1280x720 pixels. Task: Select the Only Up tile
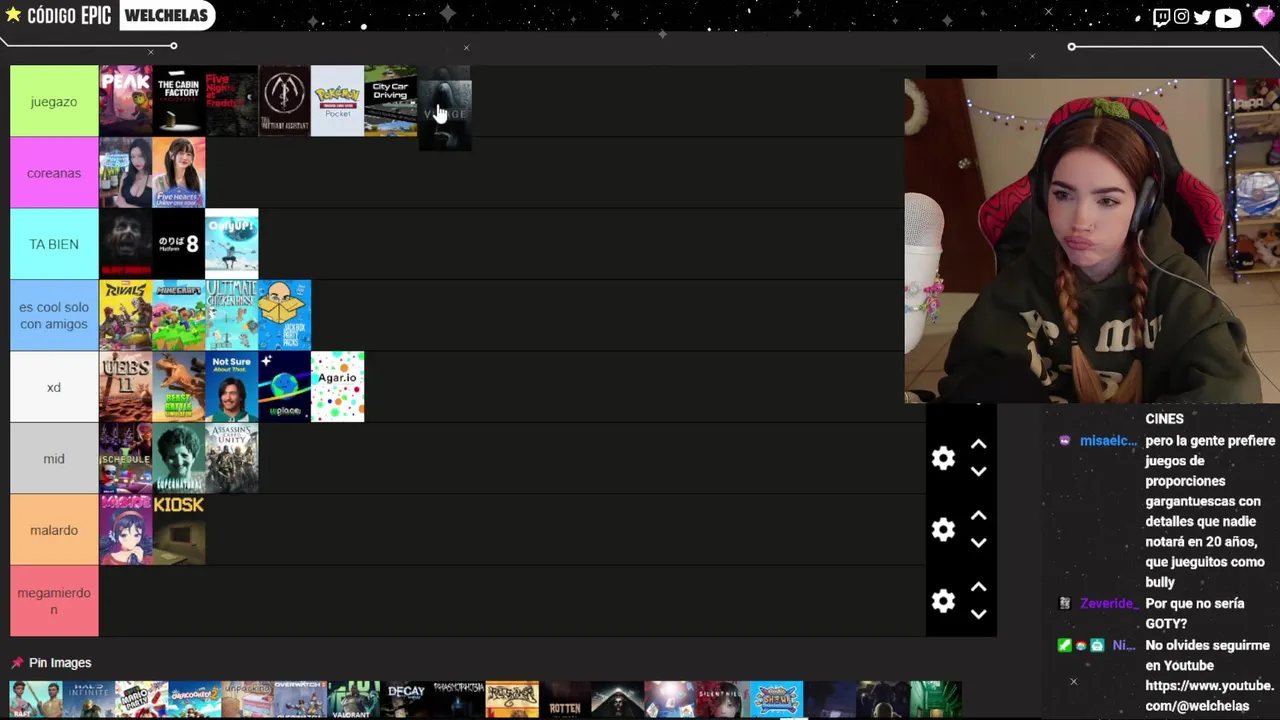(x=231, y=244)
